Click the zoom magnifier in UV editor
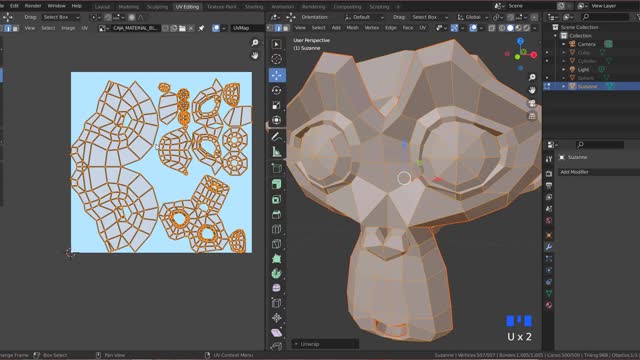640x360 pixels. (x=255, y=43)
